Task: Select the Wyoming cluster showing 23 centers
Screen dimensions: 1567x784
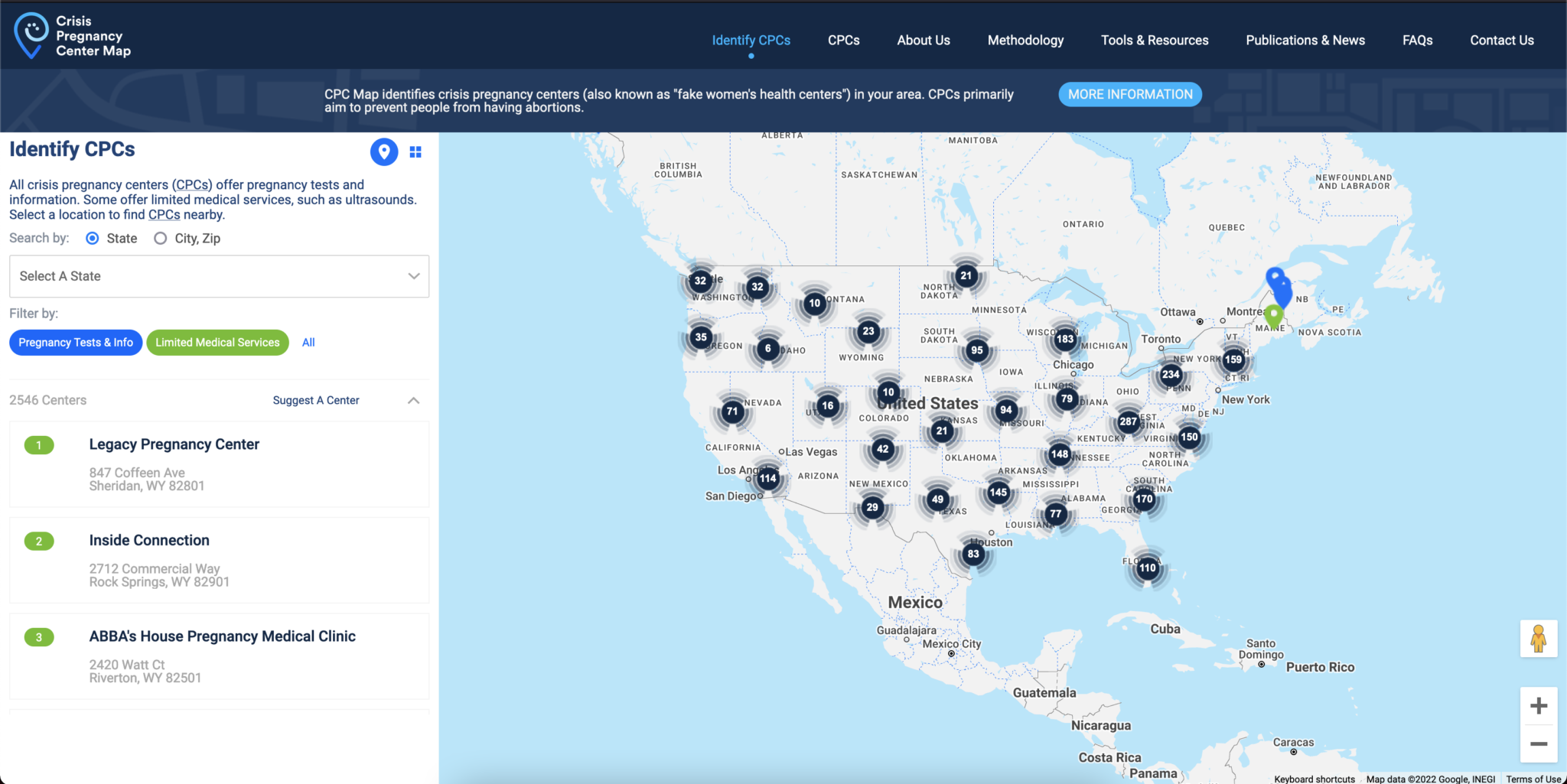Action: pyautogui.click(x=867, y=331)
